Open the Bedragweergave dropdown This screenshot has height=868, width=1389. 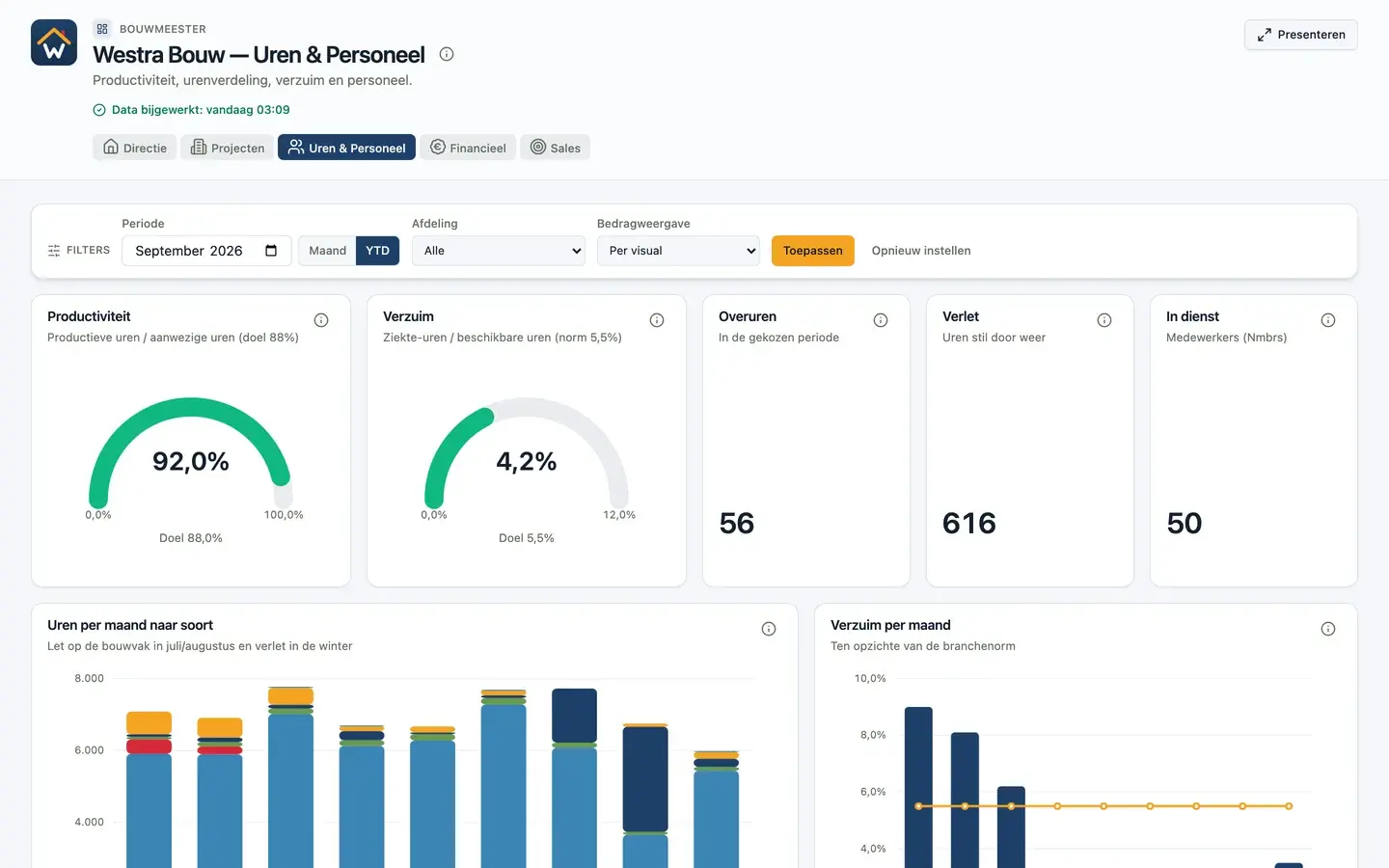click(x=678, y=251)
